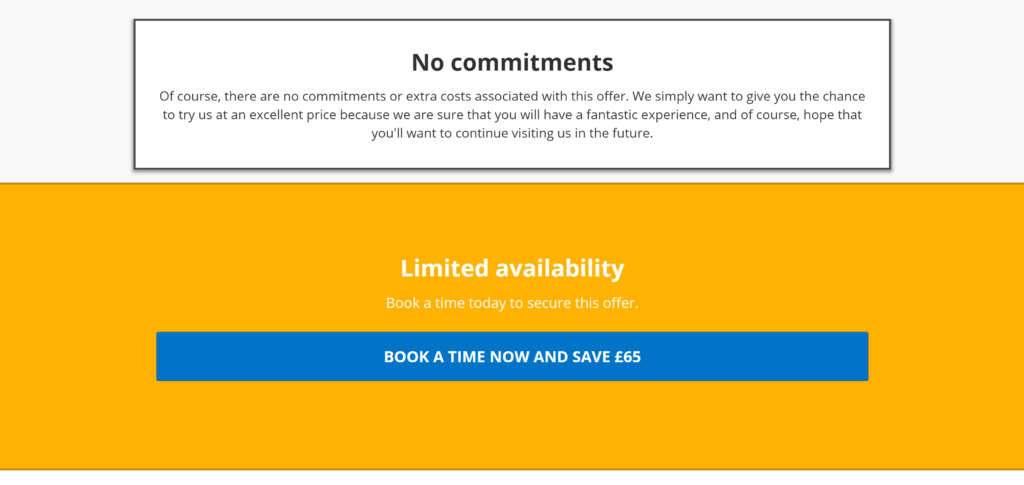This screenshot has width=1024, height=485.
Task: Click the Limited availability heading
Action: pyautogui.click(x=512, y=268)
